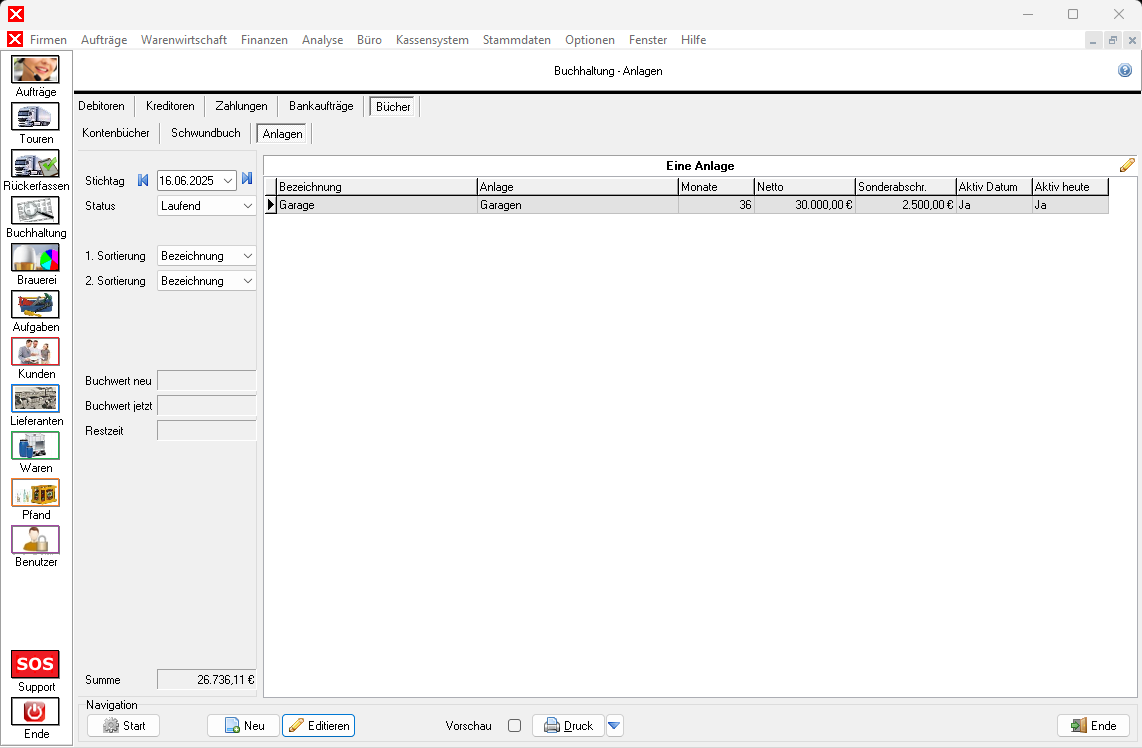Open the Lieferanten sidebar icon
This screenshot has height=748, width=1142.
(x=35, y=399)
